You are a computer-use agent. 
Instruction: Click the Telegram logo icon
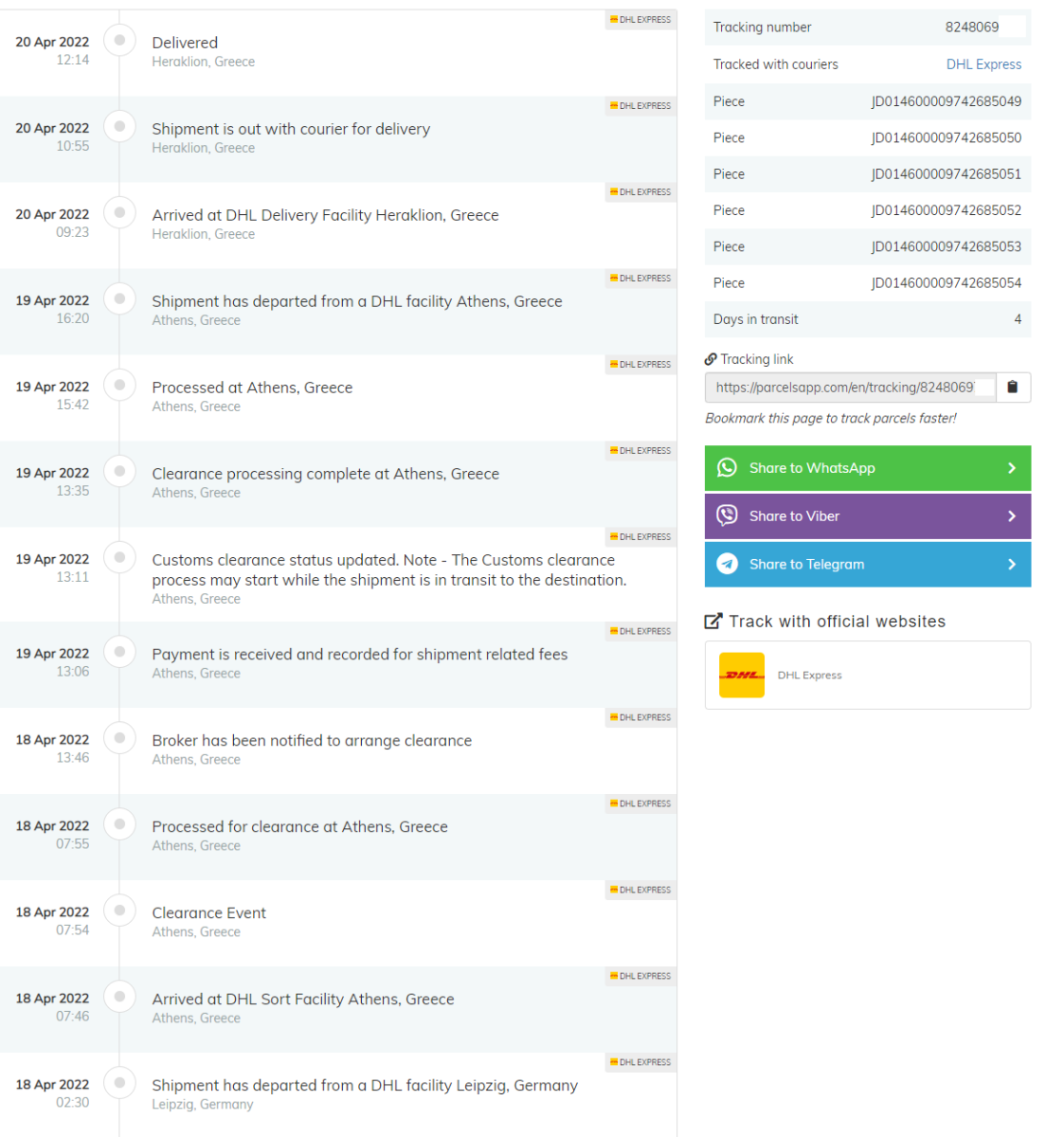727,564
